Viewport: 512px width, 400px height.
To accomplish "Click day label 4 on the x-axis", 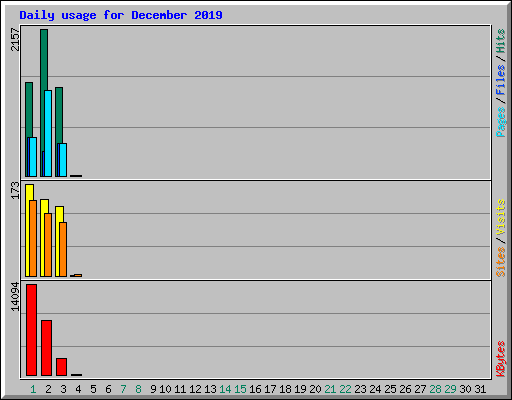I will [x=78, y=389].
